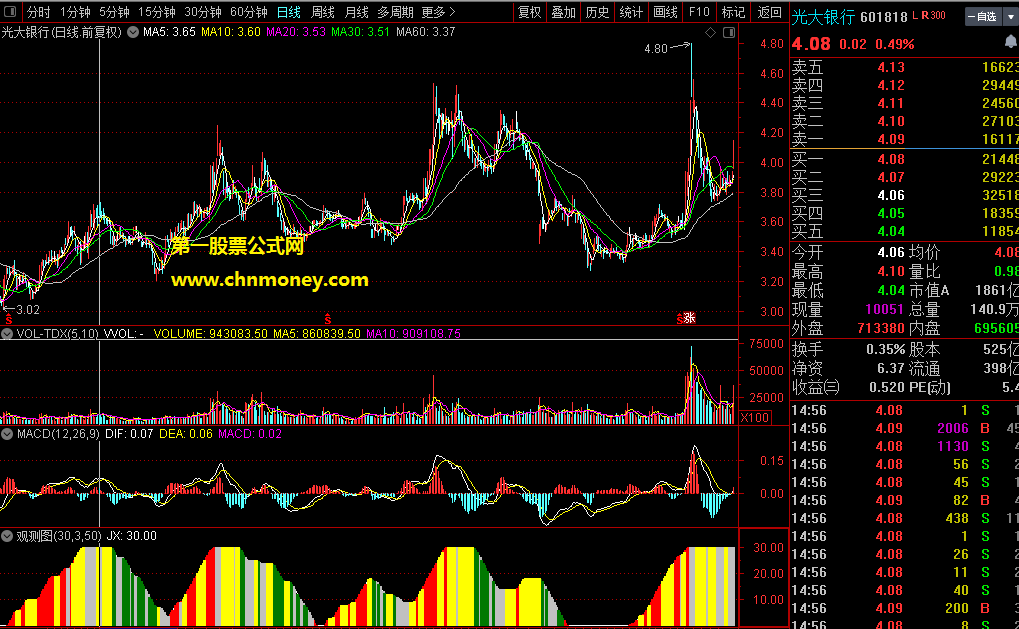
Task: Click the 叠加 overlay button
Action: (563, 12)
